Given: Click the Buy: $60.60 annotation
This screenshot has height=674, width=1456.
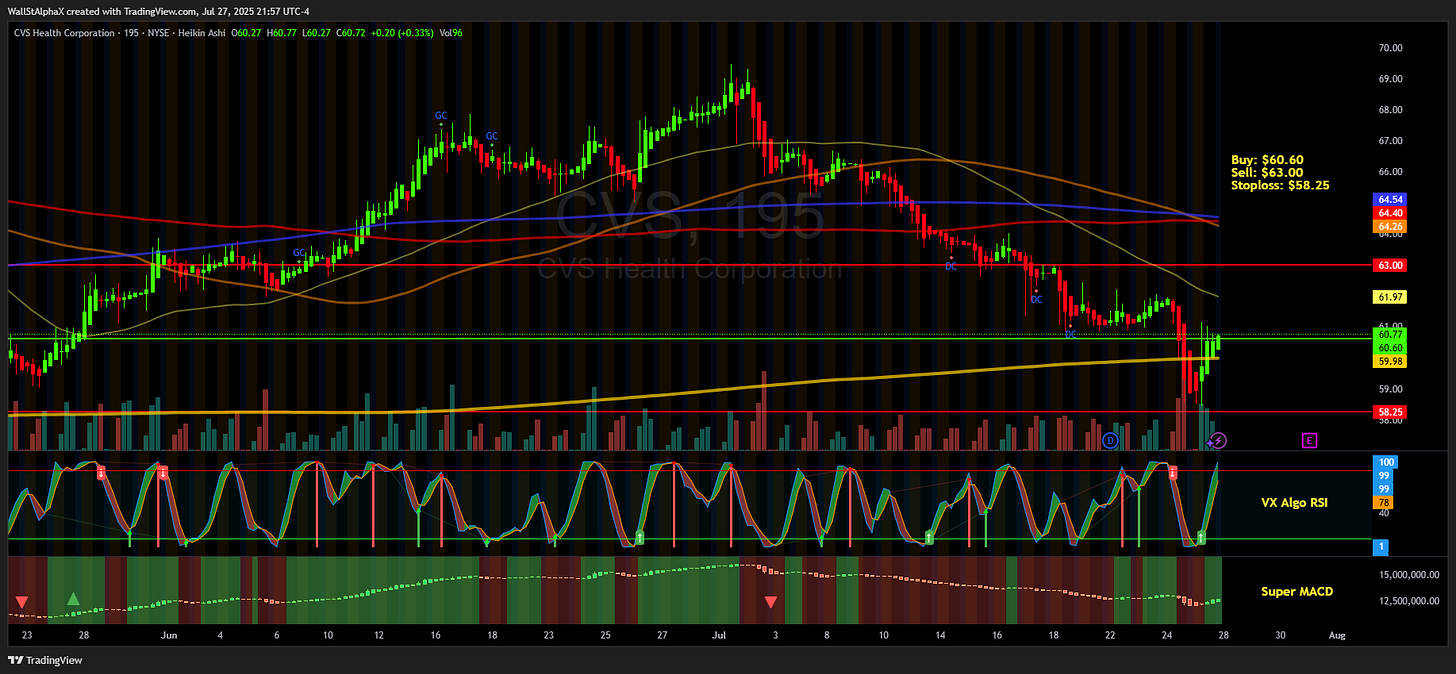Looking at the screenshot, I should tap(1267, 160).
